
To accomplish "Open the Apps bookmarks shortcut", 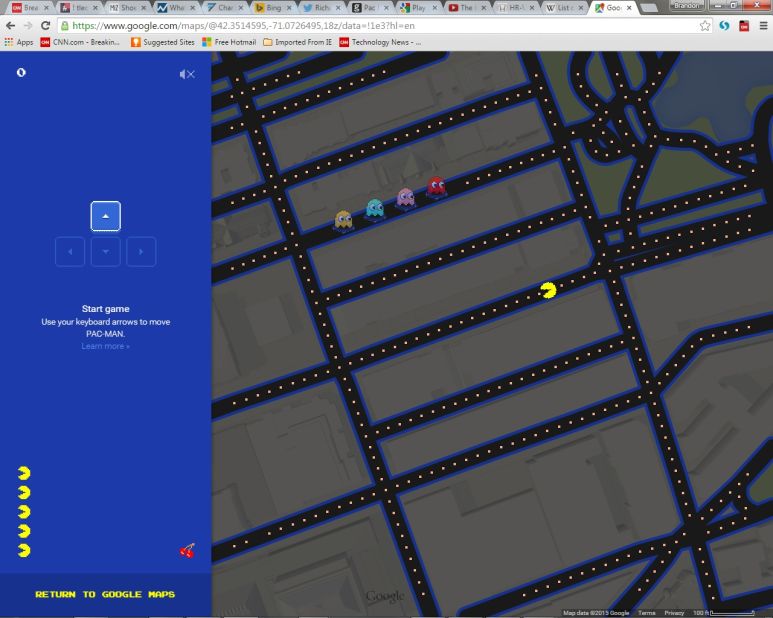I will [19, 42].
